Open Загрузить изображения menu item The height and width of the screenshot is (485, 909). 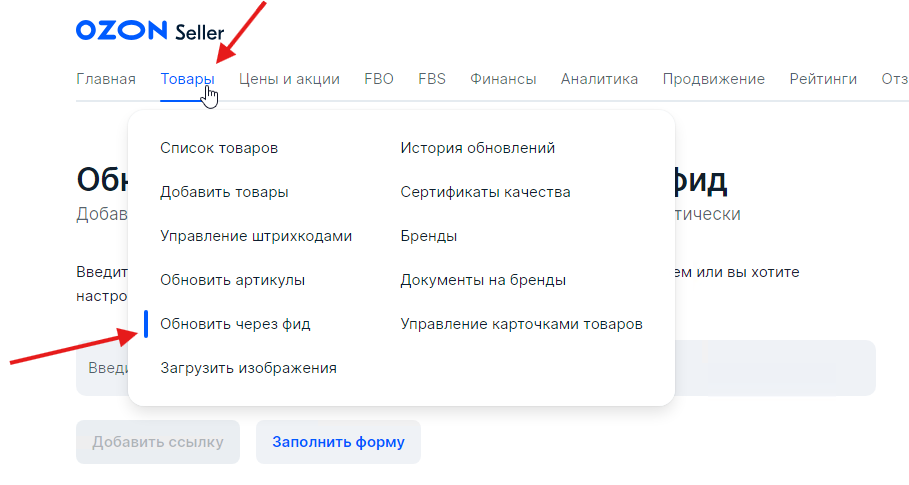[x=249, y=368]
